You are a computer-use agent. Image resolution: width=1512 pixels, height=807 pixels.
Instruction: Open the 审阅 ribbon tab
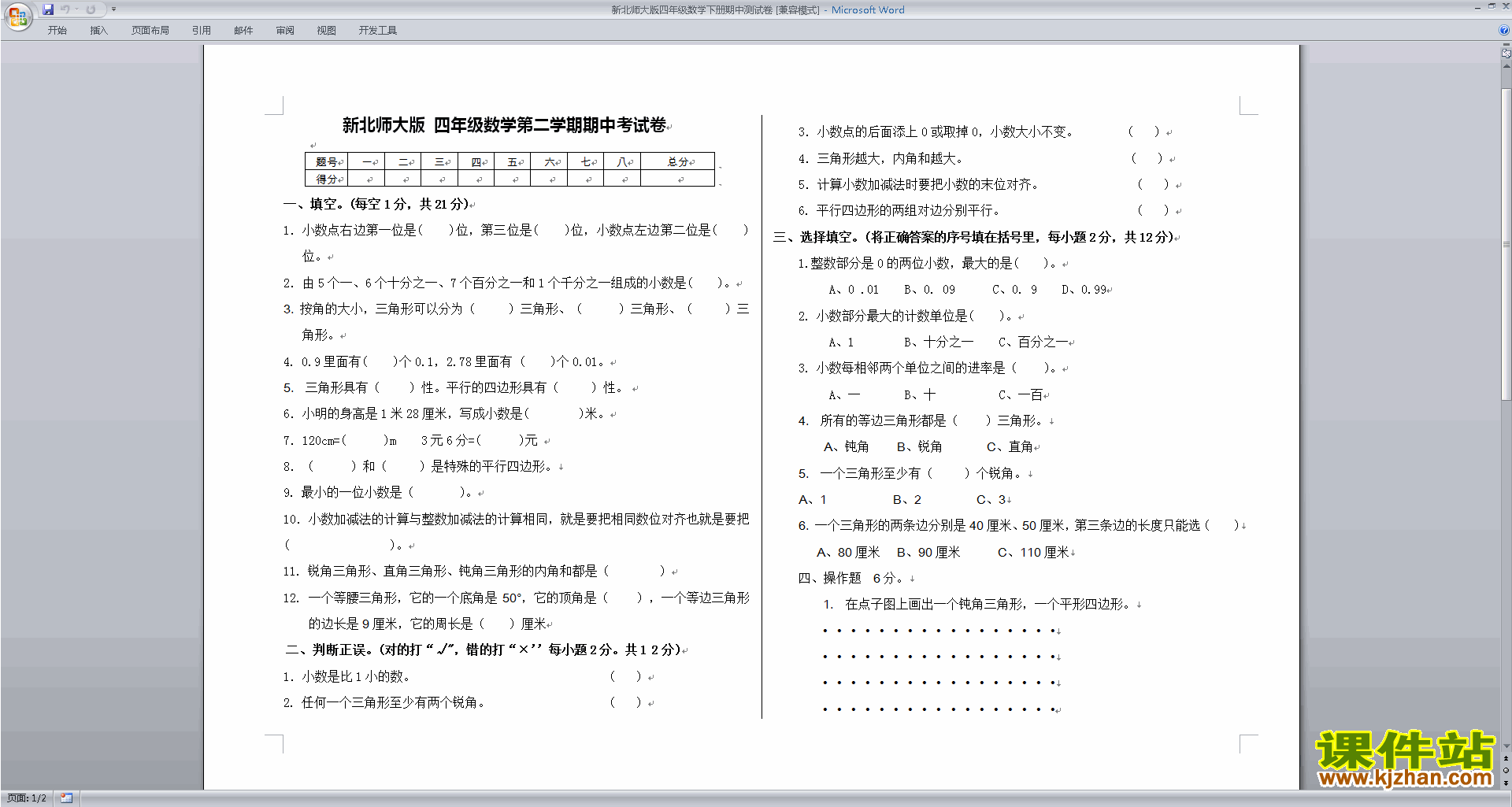(x=285, y=31)
